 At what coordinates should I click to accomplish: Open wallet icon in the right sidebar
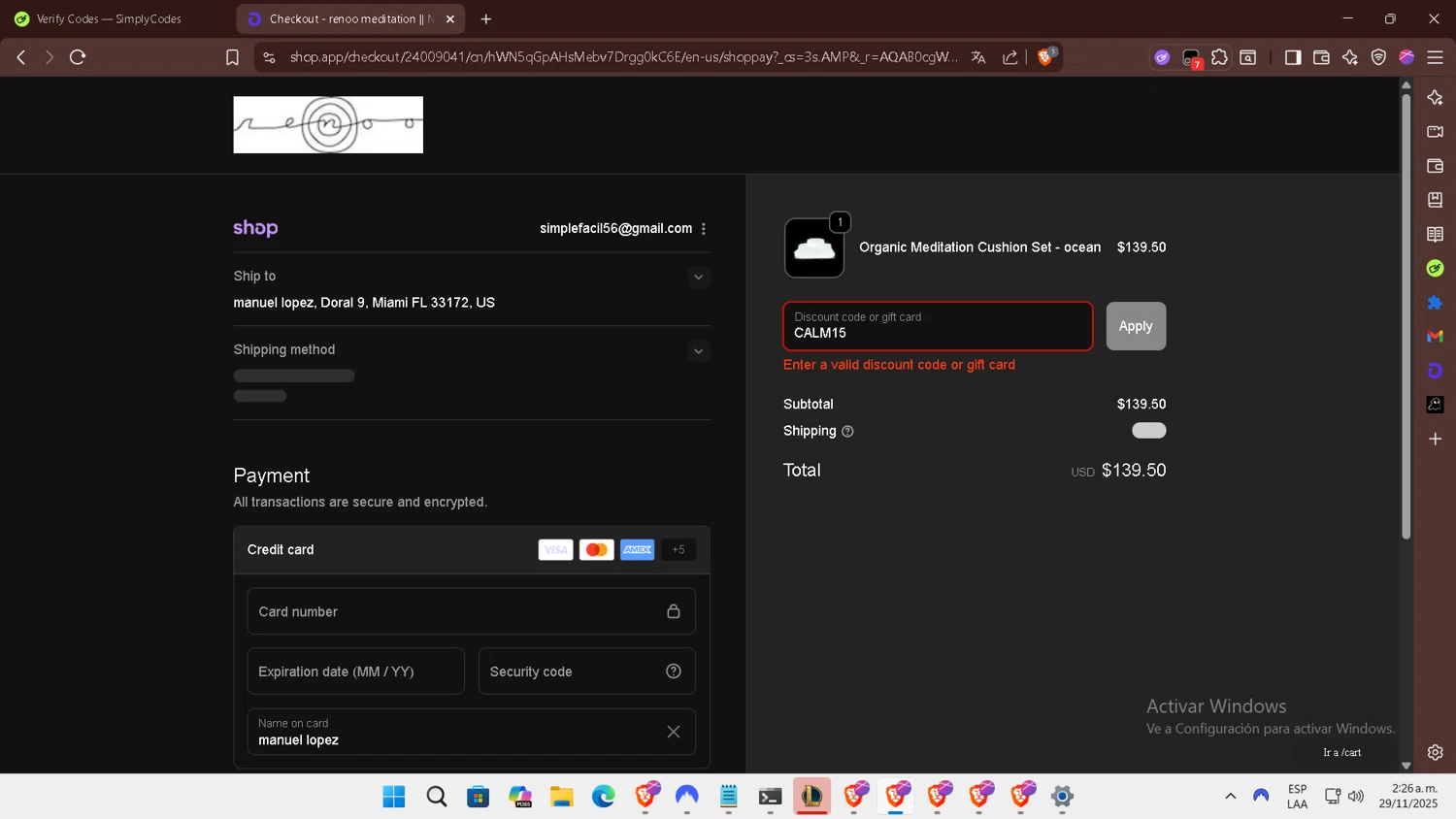[x=1435, y=166]
